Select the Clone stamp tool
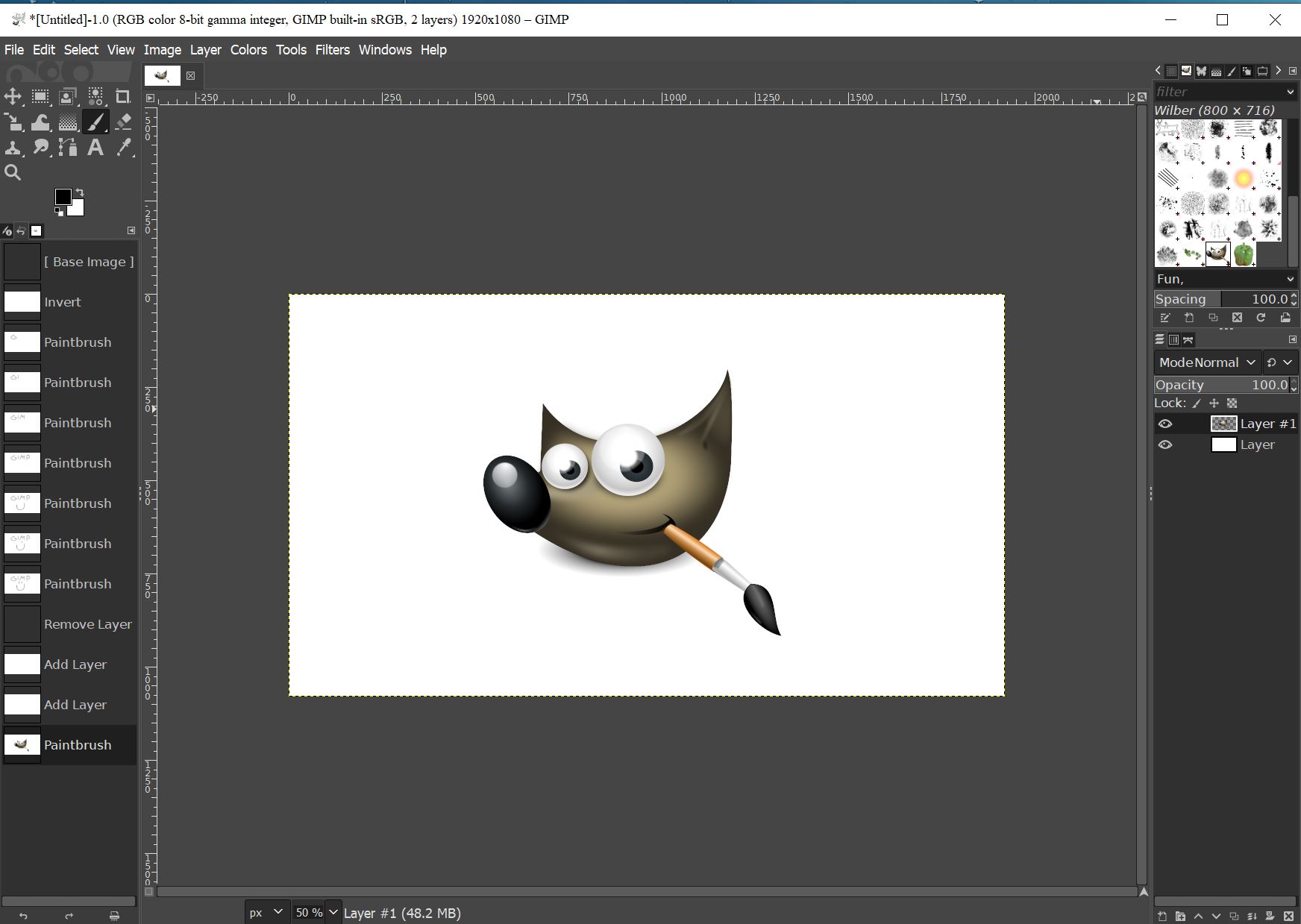 [x=13, y=147]
